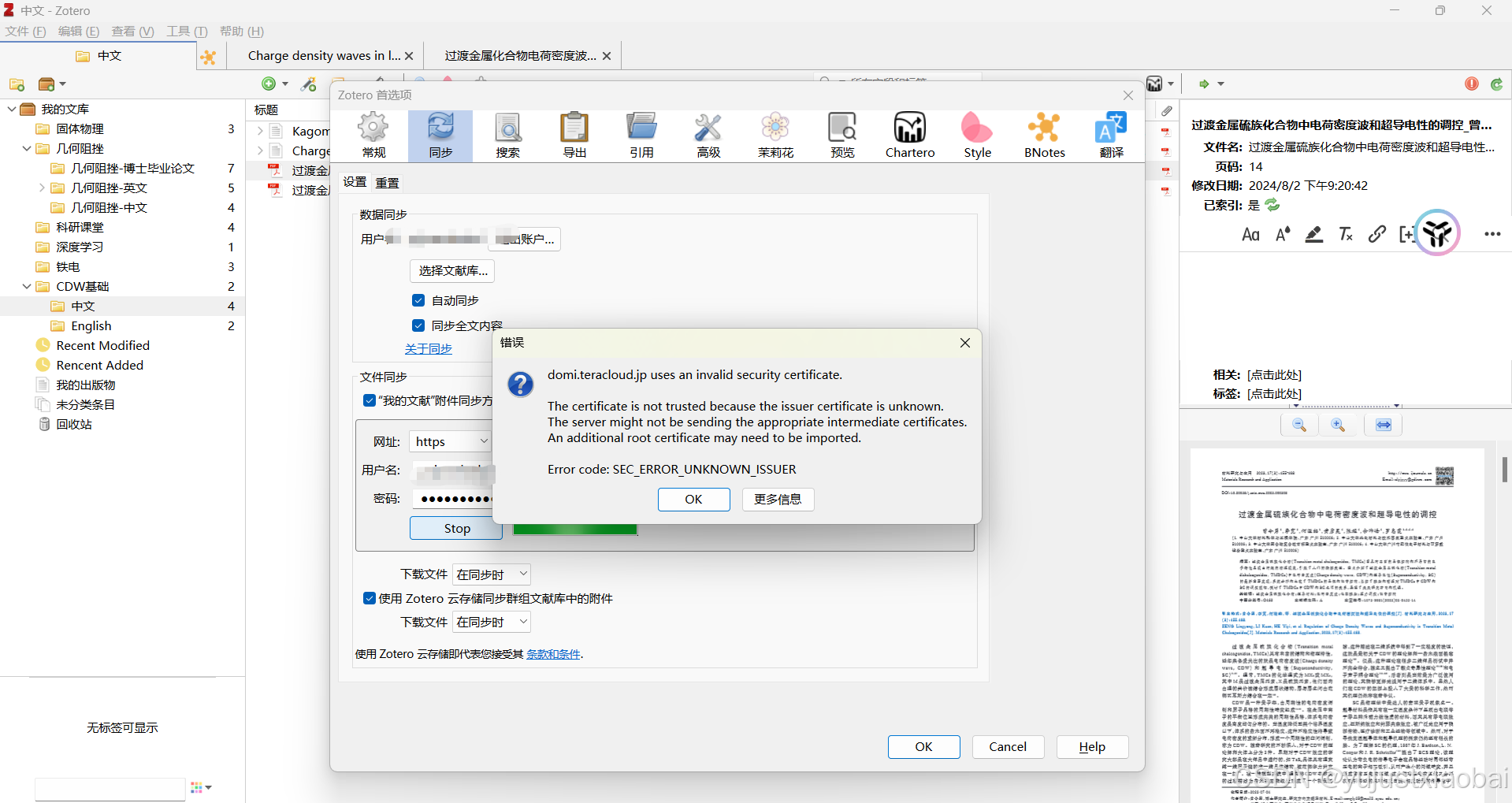Viewport: 1512px width, 803px height.
Task: Collapse the 我的文库 library tree
Action: tap(12, 109)
